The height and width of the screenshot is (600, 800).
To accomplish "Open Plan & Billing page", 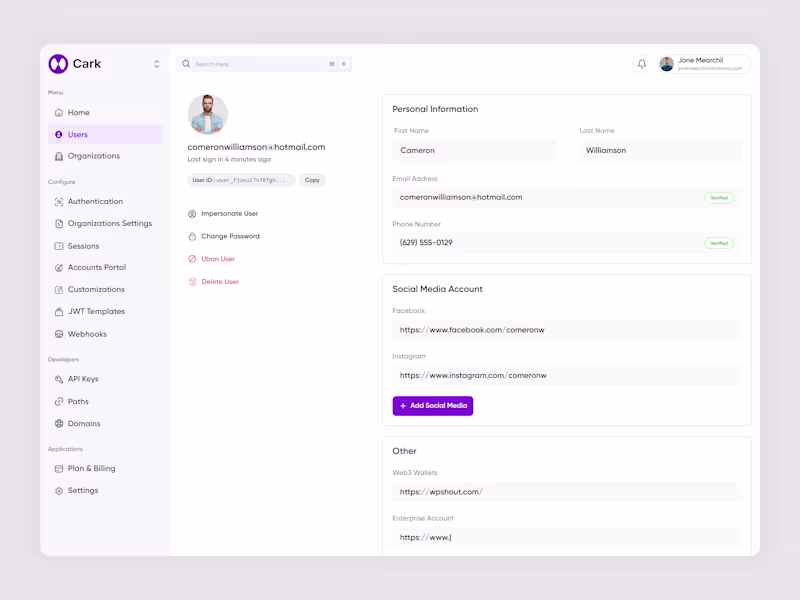I will pyautogui.click(x=105, y=468).
